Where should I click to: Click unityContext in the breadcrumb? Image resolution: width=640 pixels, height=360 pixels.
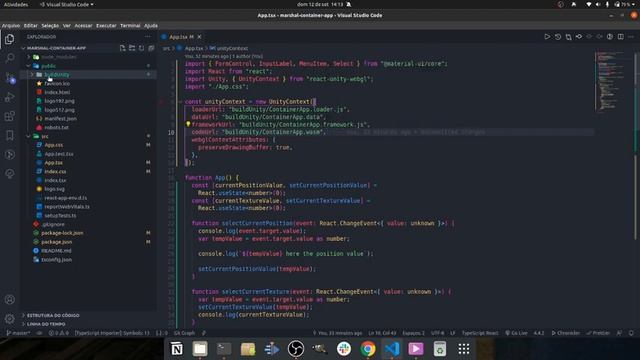point(232,48)
